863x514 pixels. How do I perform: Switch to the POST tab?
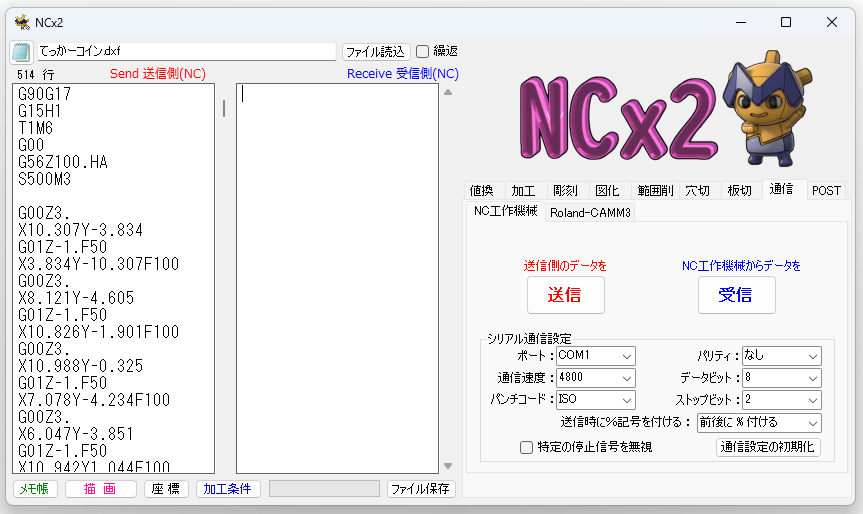(x=826, y=190)
